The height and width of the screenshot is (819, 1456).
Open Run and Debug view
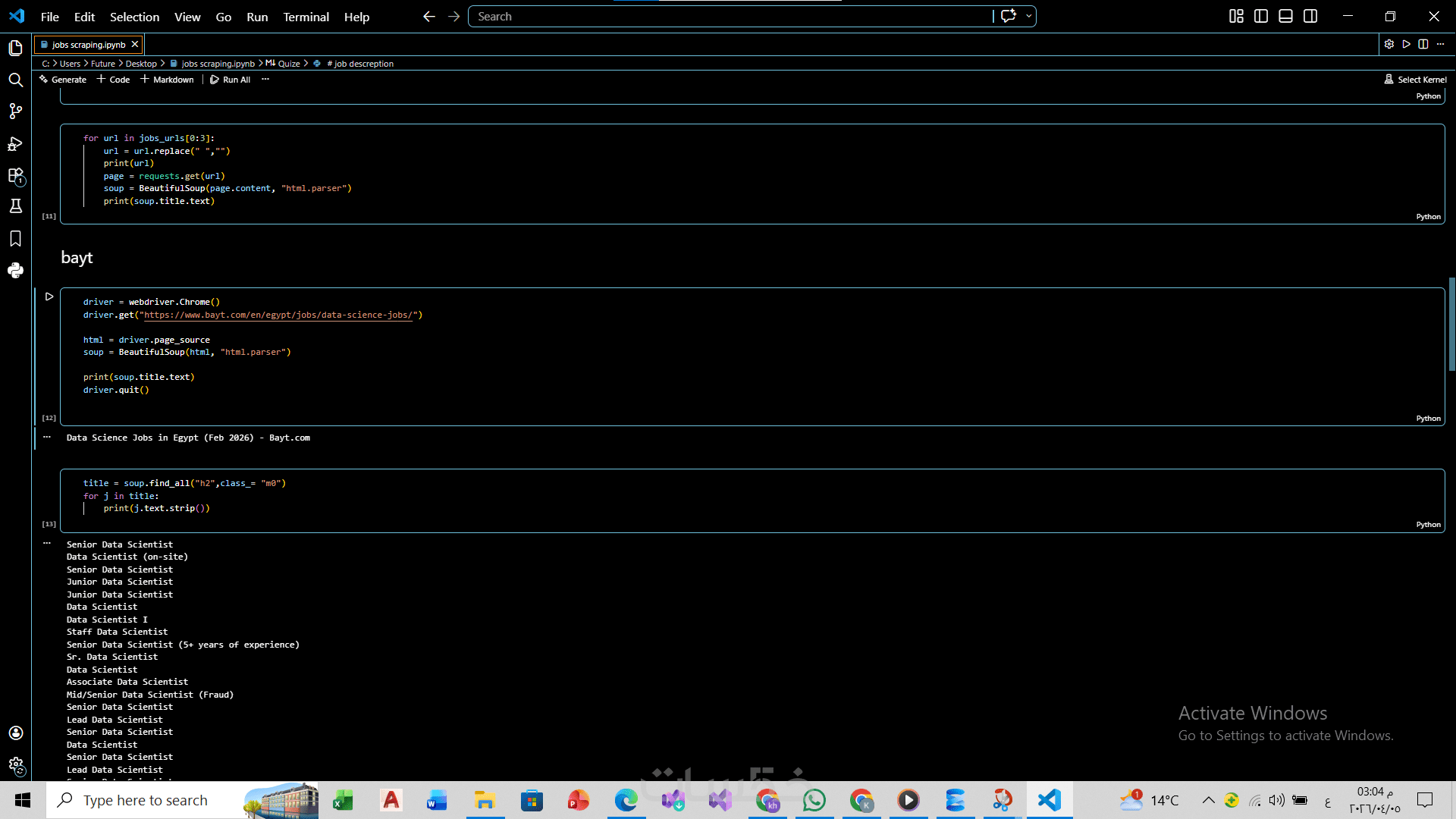[15, 143]
